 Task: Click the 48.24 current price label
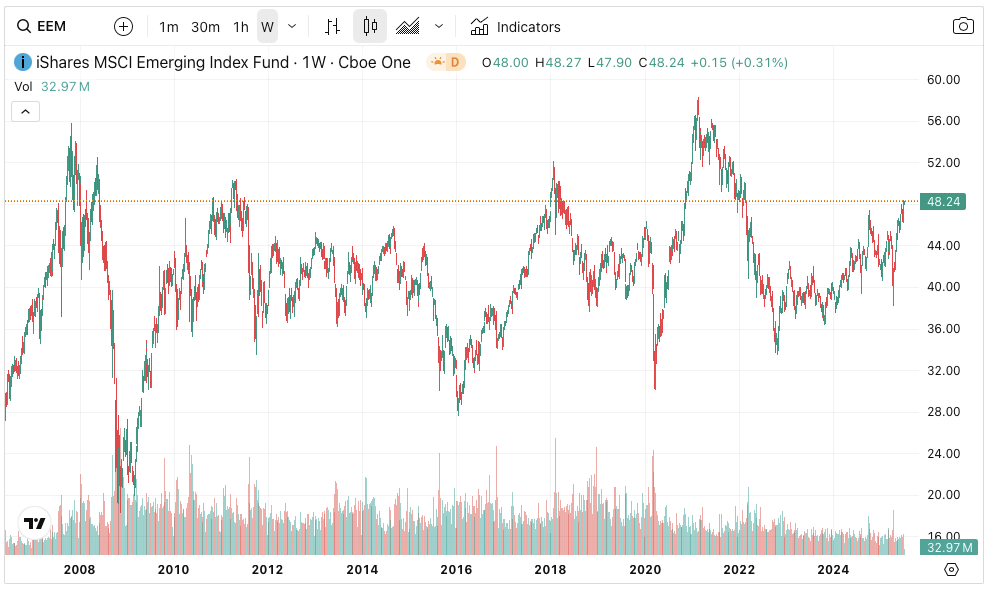pos(944,202)
